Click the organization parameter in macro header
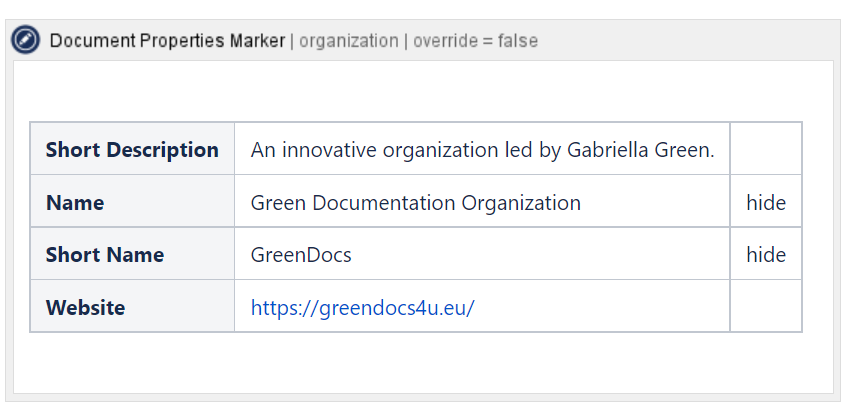 point(348,41)
